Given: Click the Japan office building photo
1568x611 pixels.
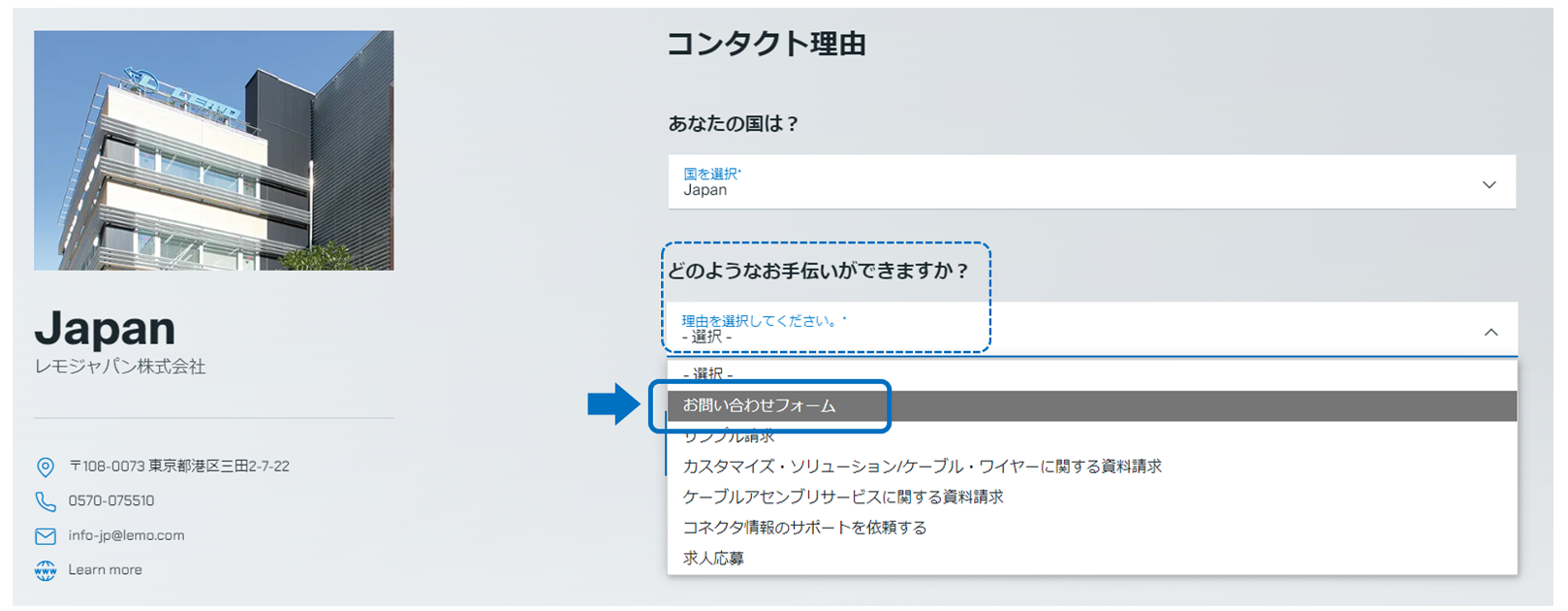Looking at the screenshot, I should point(214,150).
